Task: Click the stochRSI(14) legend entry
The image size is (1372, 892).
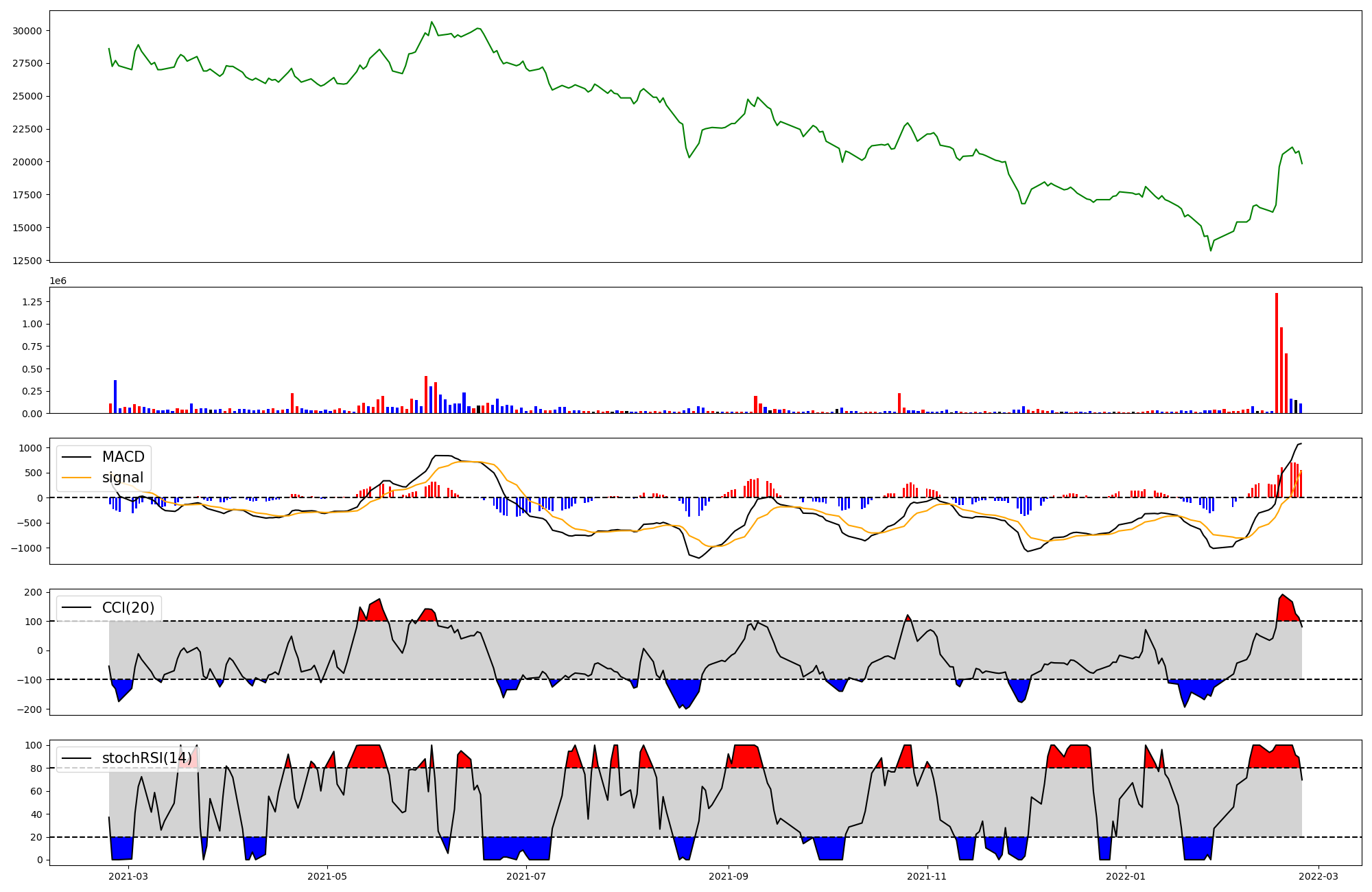Action: 146,758
